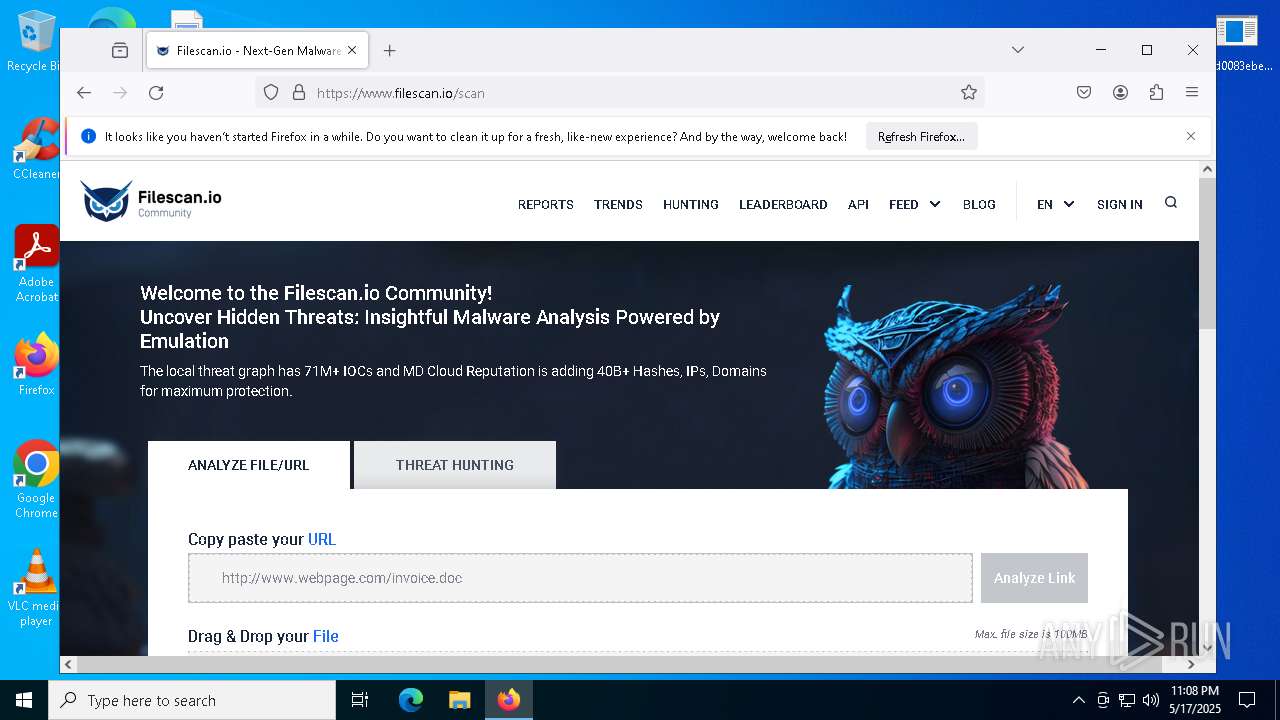
Task: Launch Microsoft Edge from the taskbar
Action: (411, 700)
